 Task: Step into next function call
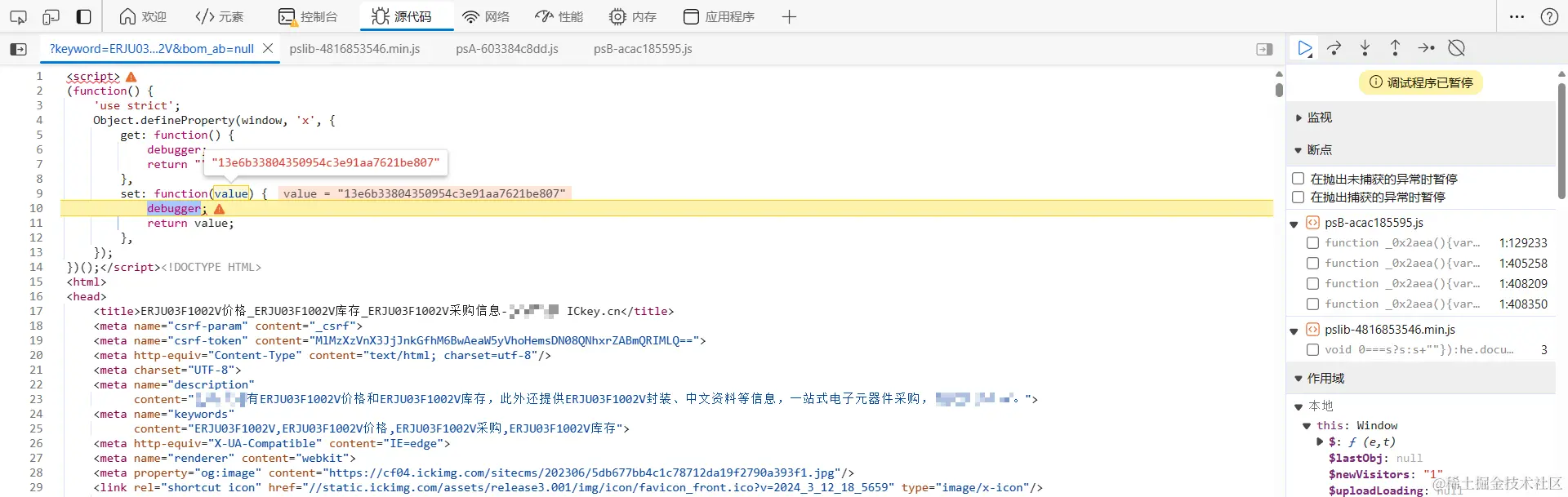pos(1365,49)
